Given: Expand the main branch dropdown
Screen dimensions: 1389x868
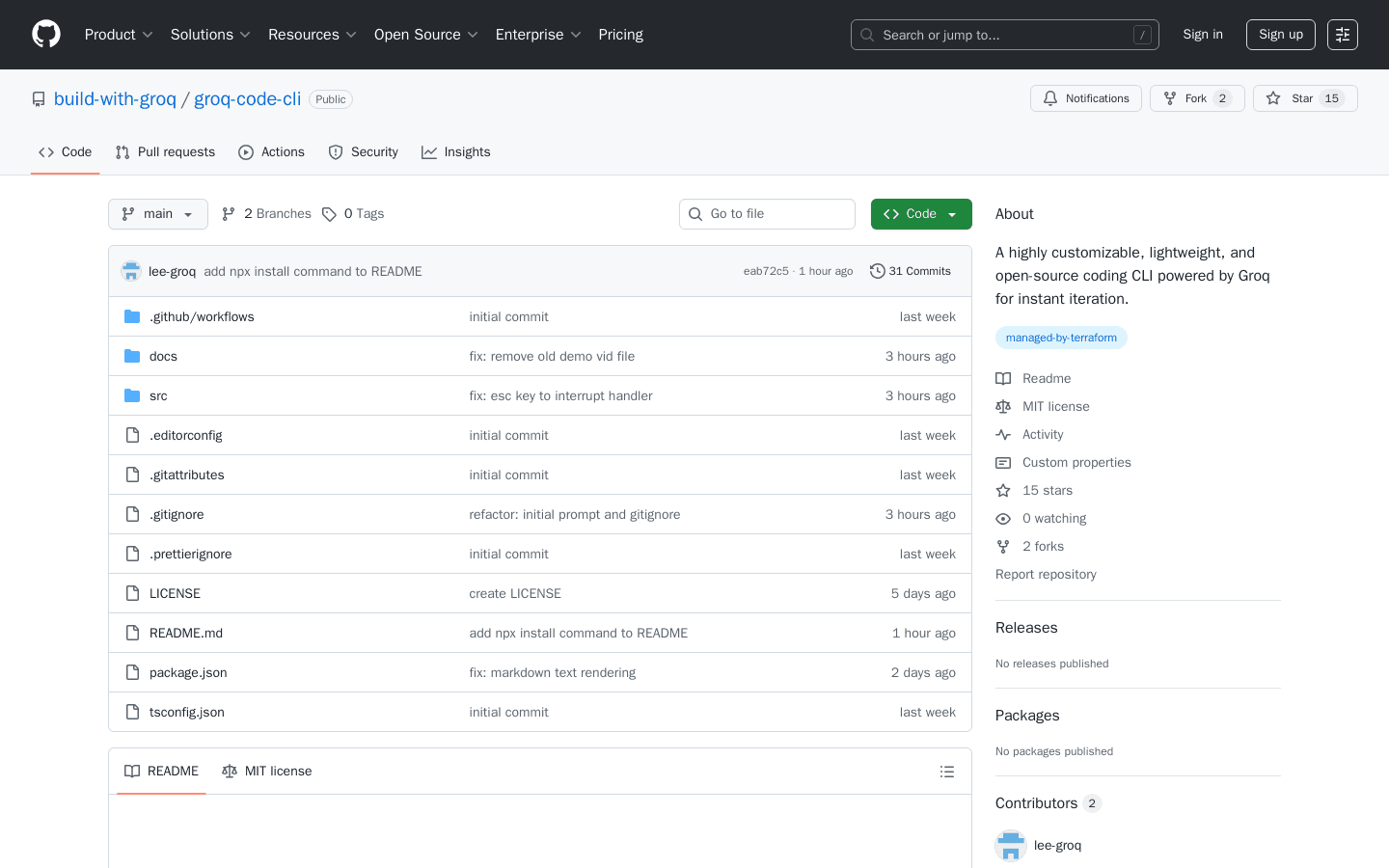Looking at the screenshot, I should (158, 214).
